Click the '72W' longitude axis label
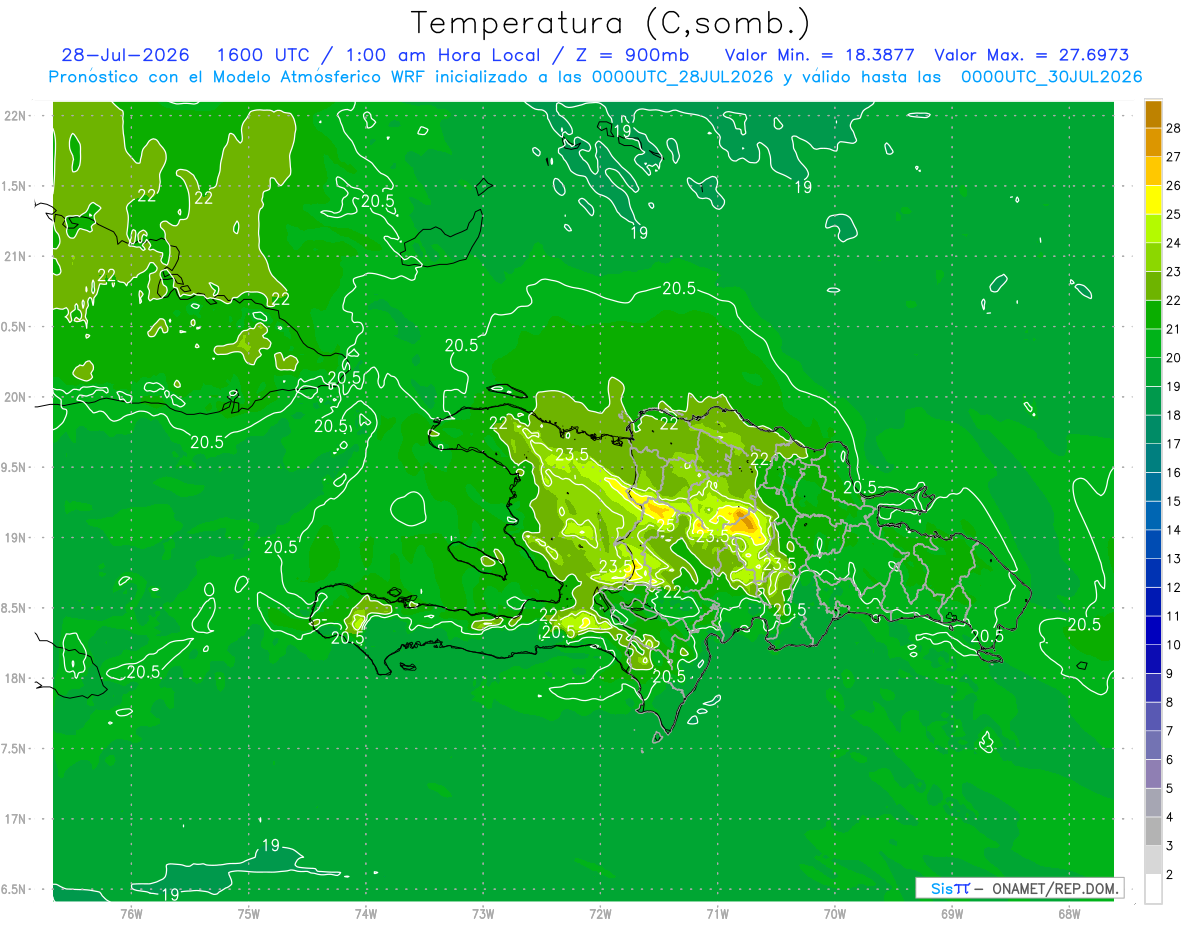Viewport: 1200px width, 927px height. click(600, 913)
